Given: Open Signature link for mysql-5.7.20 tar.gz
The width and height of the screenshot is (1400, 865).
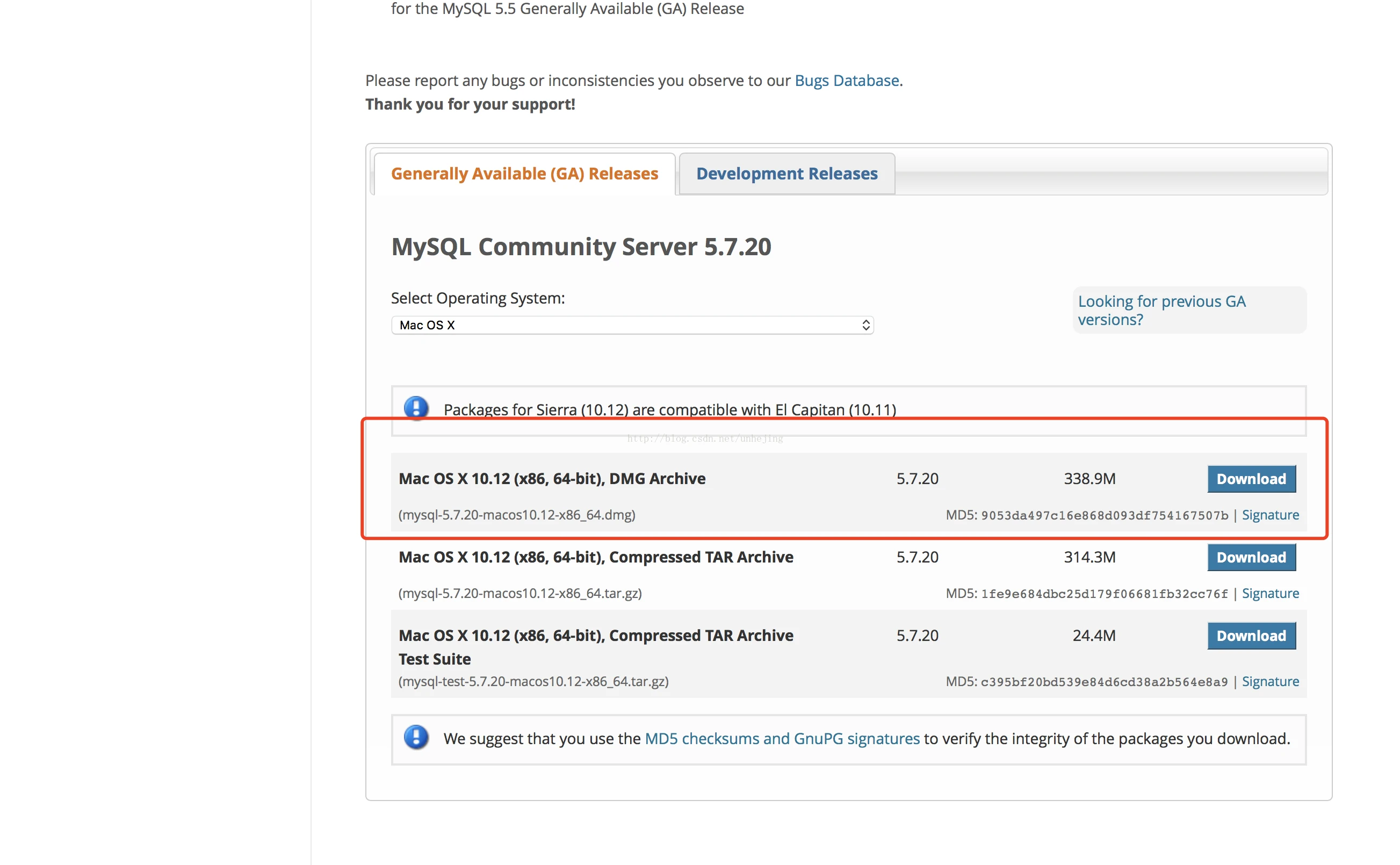Looking at the screenshot, I should click(1269, 593).
